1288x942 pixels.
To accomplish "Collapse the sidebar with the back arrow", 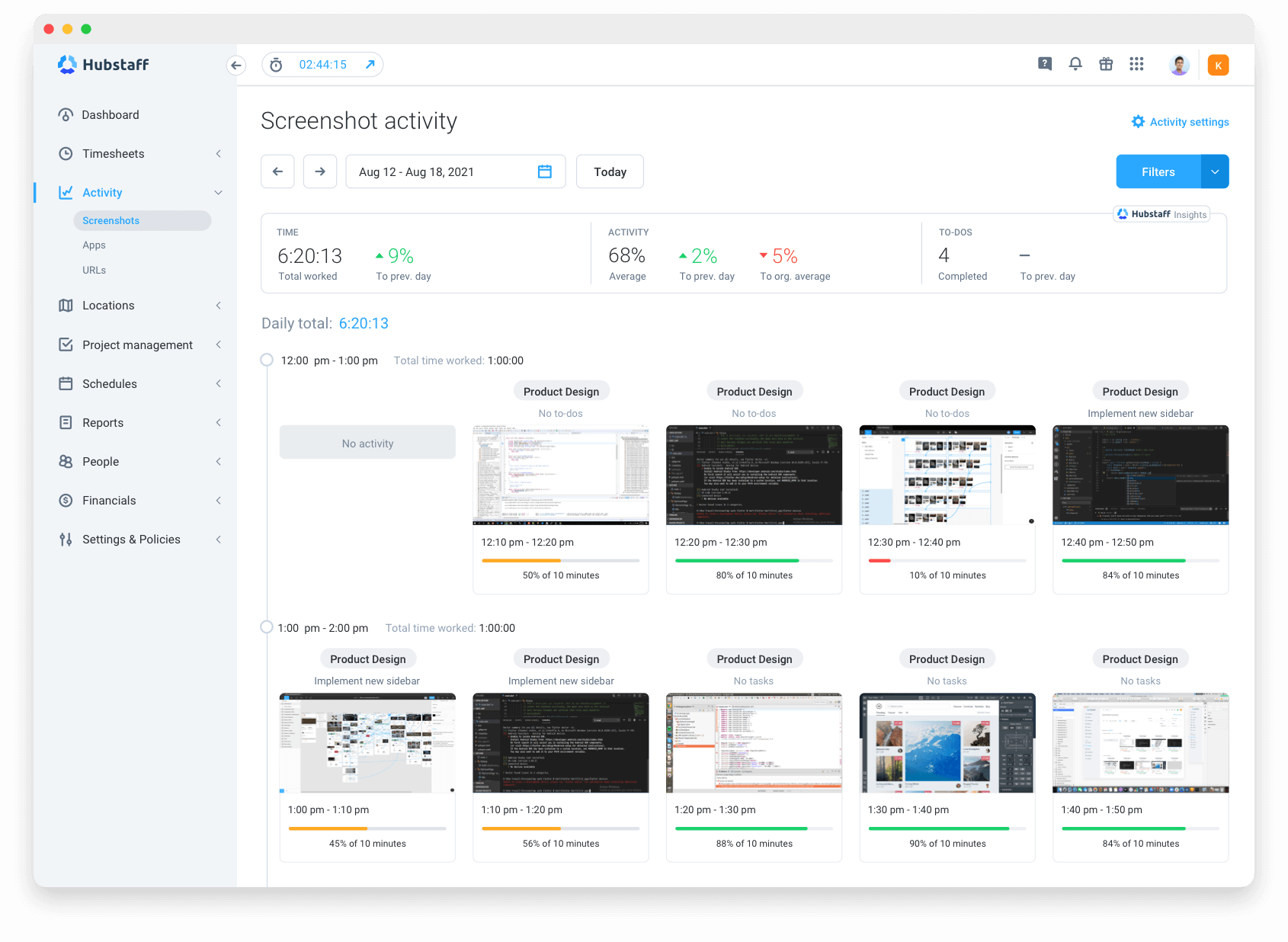I will [236, 65].
